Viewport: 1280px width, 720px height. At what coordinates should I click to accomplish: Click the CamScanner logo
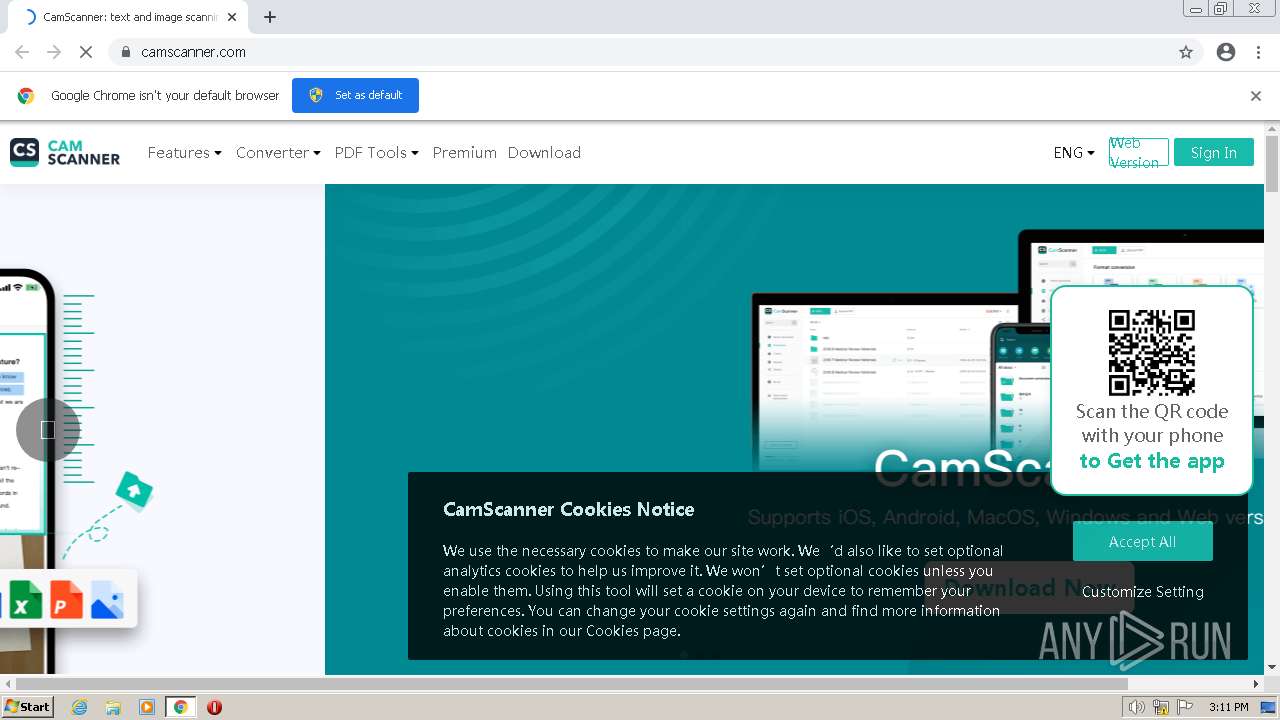click(x=65, y=152)
